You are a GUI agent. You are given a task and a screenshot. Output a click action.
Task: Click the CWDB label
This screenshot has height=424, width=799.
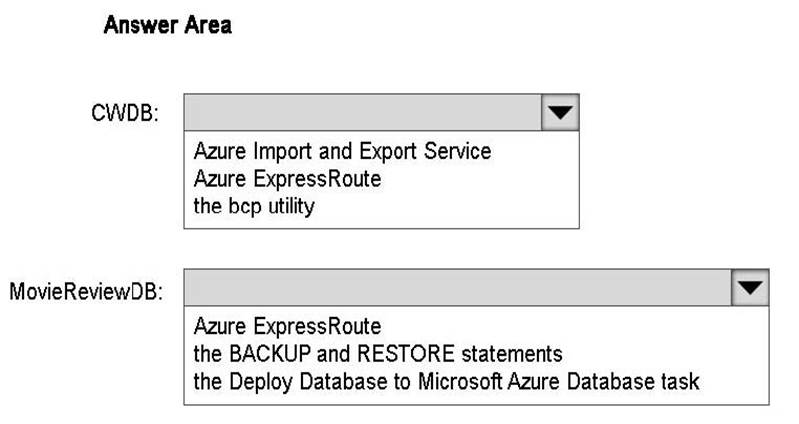[x=125, y=113]
